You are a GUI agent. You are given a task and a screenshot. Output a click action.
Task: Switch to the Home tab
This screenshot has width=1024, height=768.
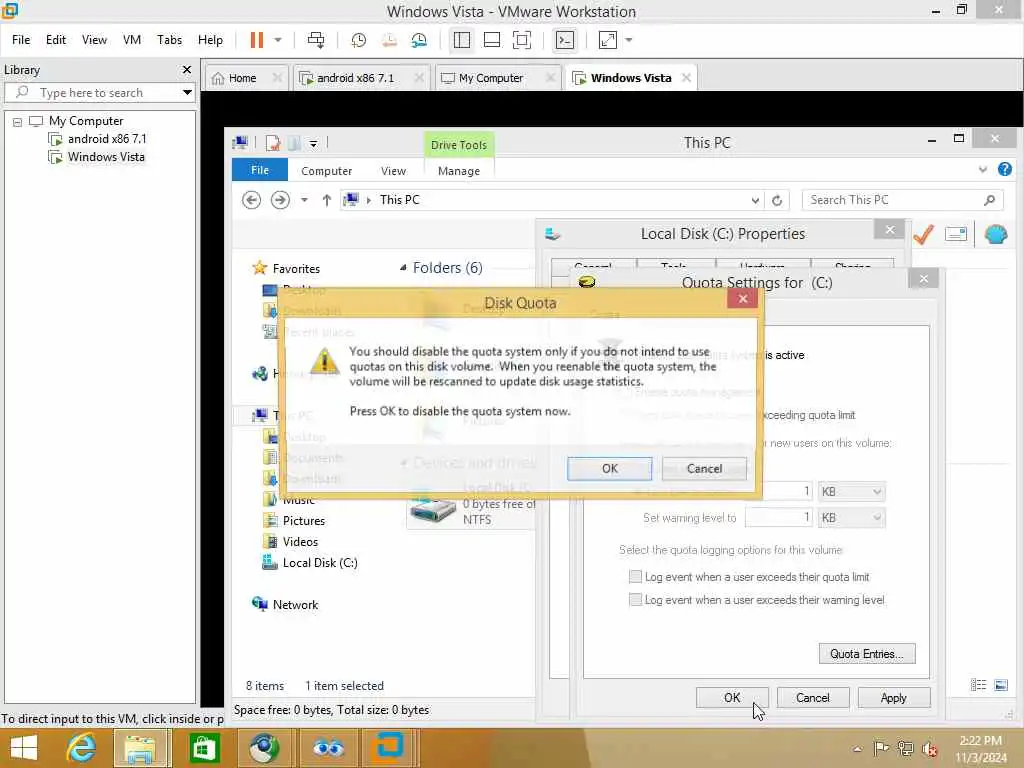point(243,78)
